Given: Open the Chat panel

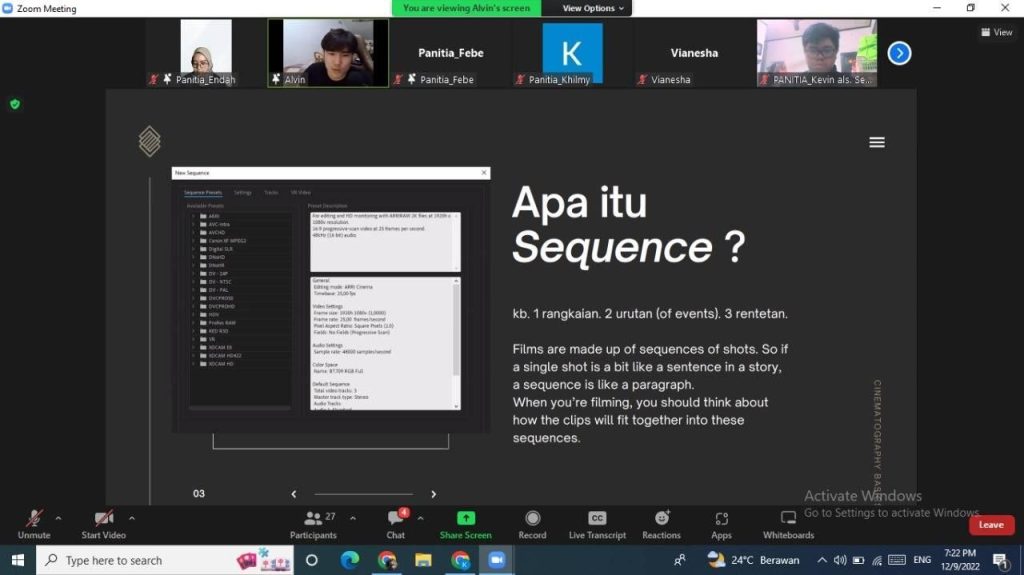Looking at the screenshot, I should click(x=396, y=525).
